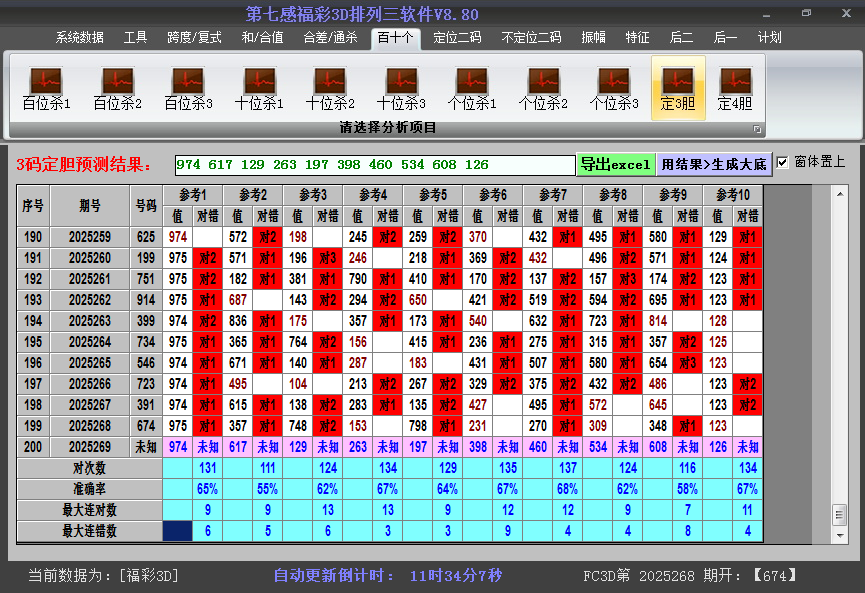The height and width of the screenshot is (593, 865).
Task: Switch to the 振幅 tab
Action: [593, 37]
